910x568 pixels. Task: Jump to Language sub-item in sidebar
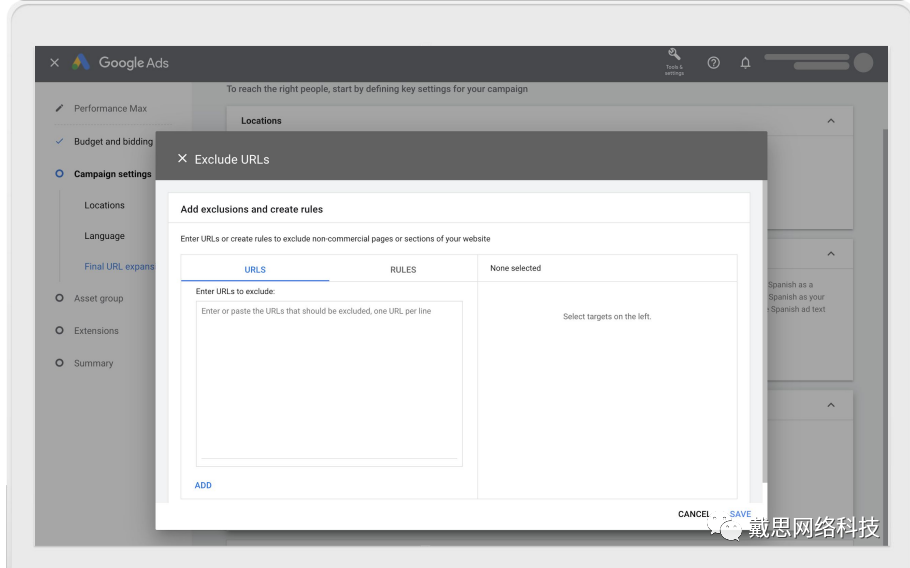(x=104, y=236)
